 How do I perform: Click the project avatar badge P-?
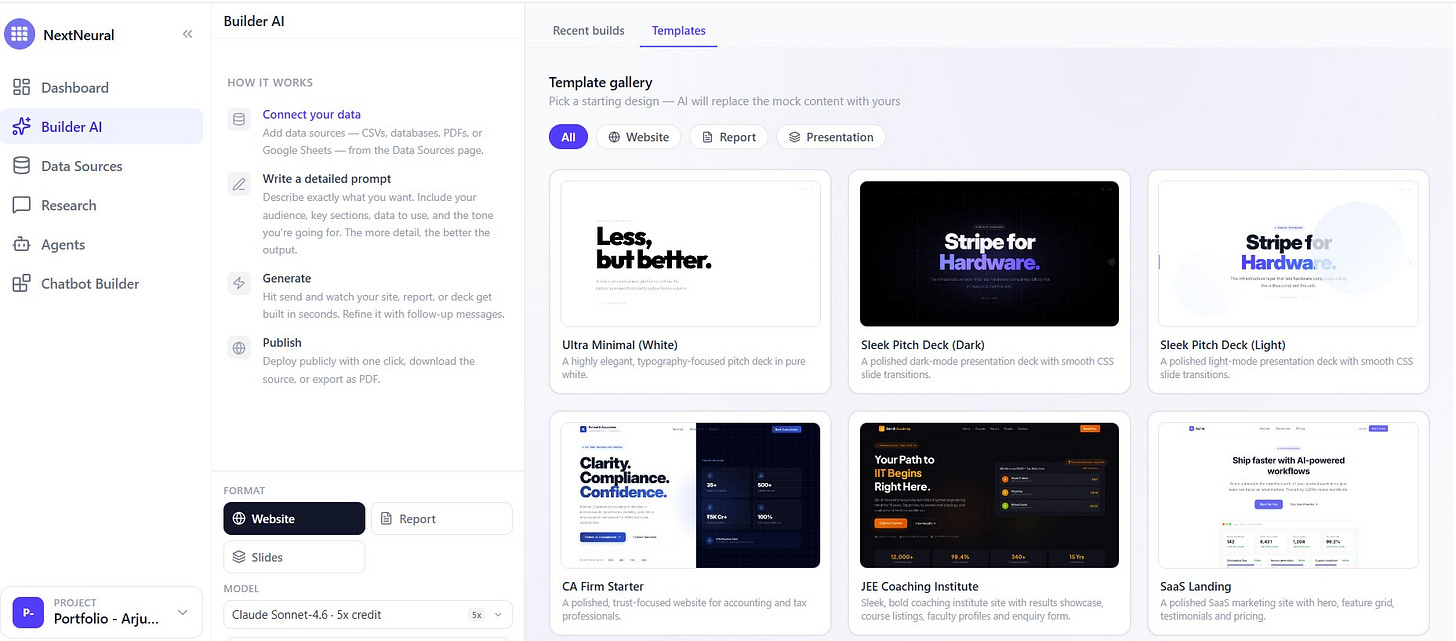[28, 611]
